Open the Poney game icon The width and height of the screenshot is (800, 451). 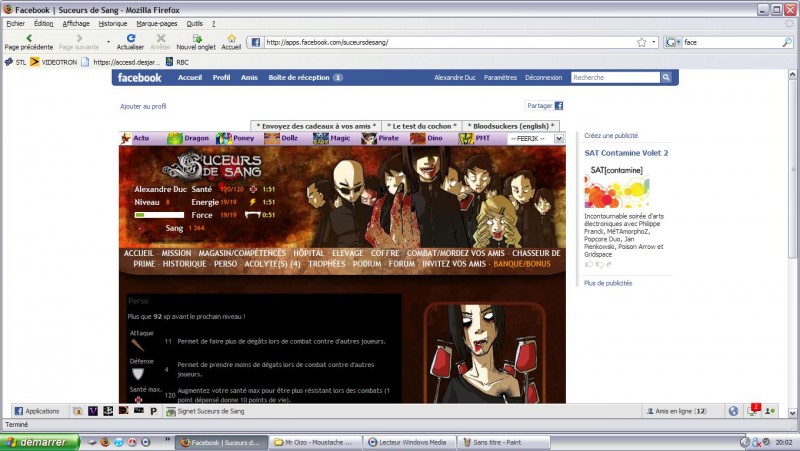click(x=223, y=138)
